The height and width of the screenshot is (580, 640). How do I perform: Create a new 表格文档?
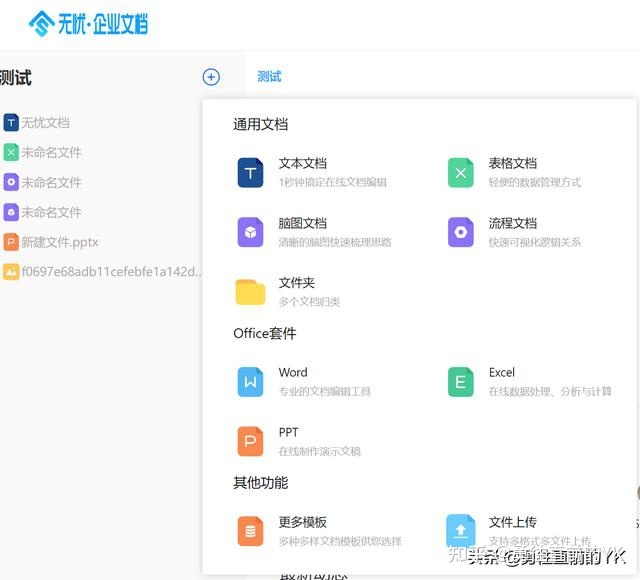pyautogui.click(x=513, y=163)
